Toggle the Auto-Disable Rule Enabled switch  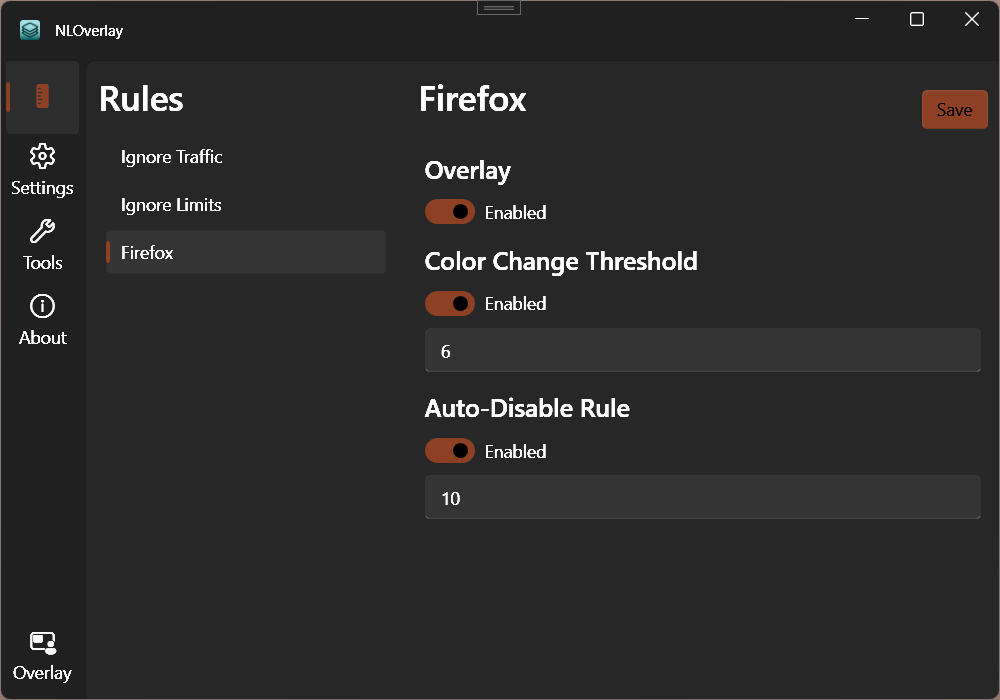pyautogui.click(x=450, y=451)
